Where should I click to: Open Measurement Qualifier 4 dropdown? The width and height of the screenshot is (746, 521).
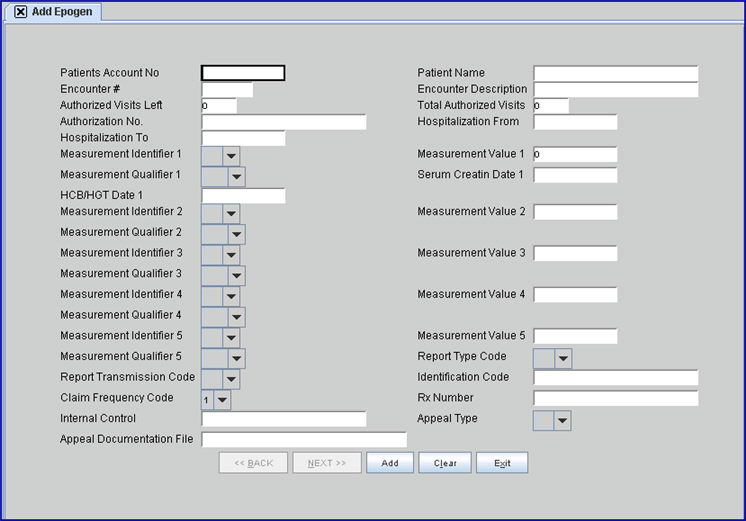(223, 317)
